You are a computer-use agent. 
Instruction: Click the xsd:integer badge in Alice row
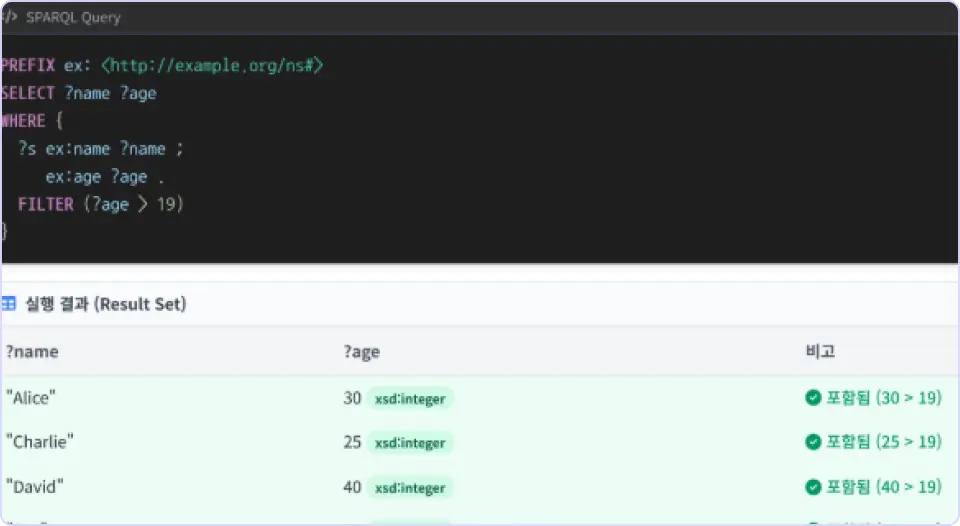(410, 399)
